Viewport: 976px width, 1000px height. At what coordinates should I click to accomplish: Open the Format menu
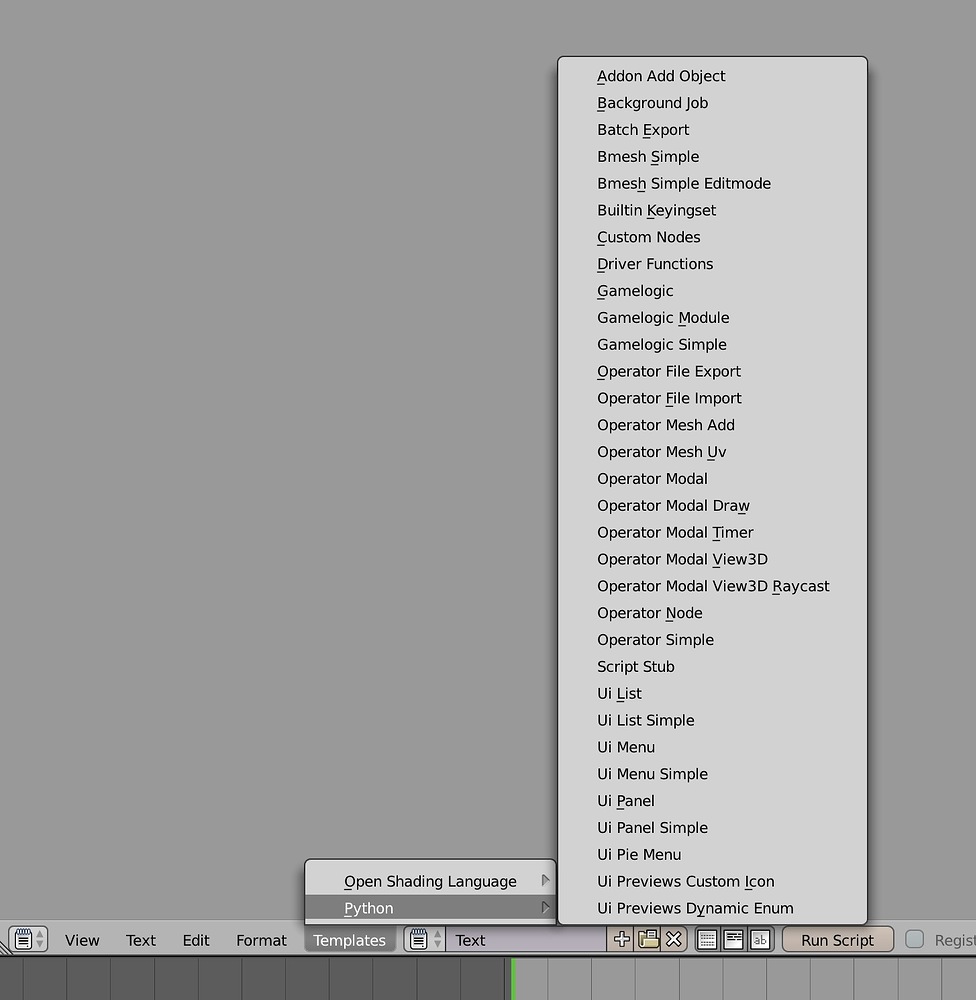(x=262, y=940)
